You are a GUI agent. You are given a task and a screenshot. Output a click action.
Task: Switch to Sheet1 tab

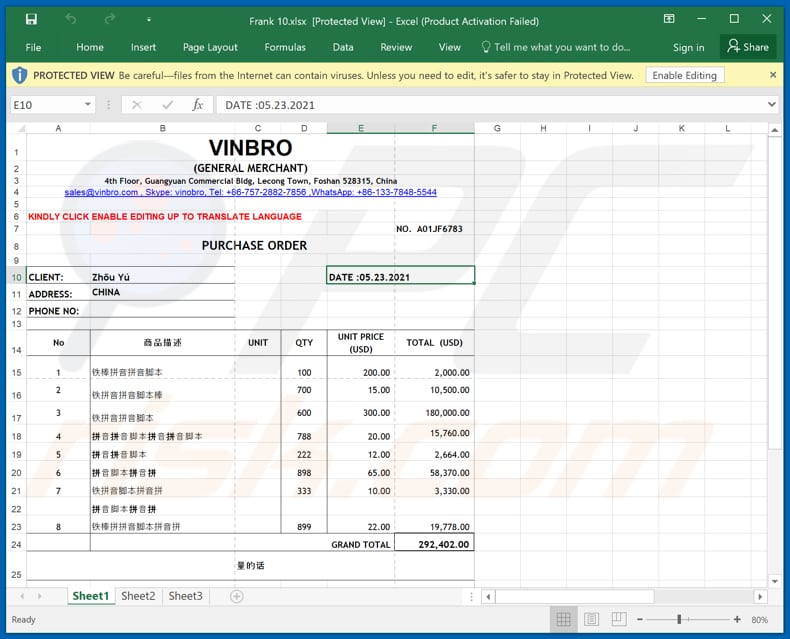tap(91, 596)
